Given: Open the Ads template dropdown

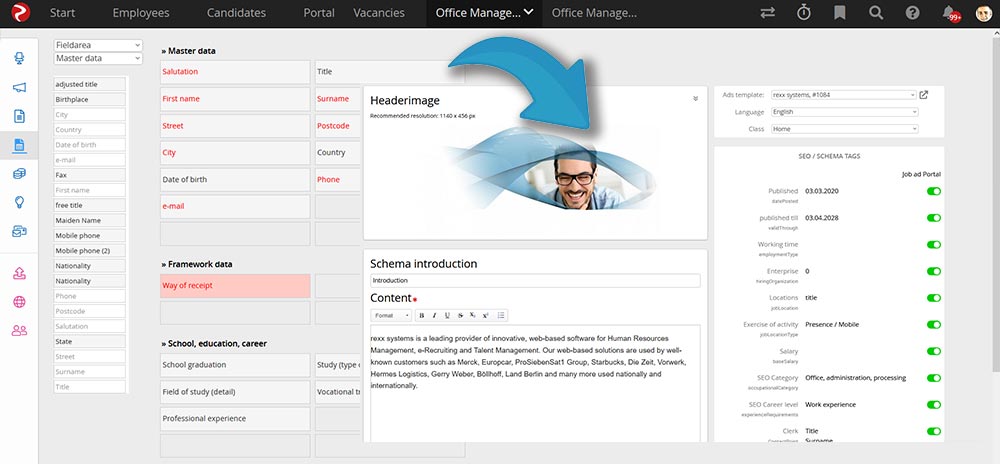Looking at the screenshot, I should click(844, 95).
